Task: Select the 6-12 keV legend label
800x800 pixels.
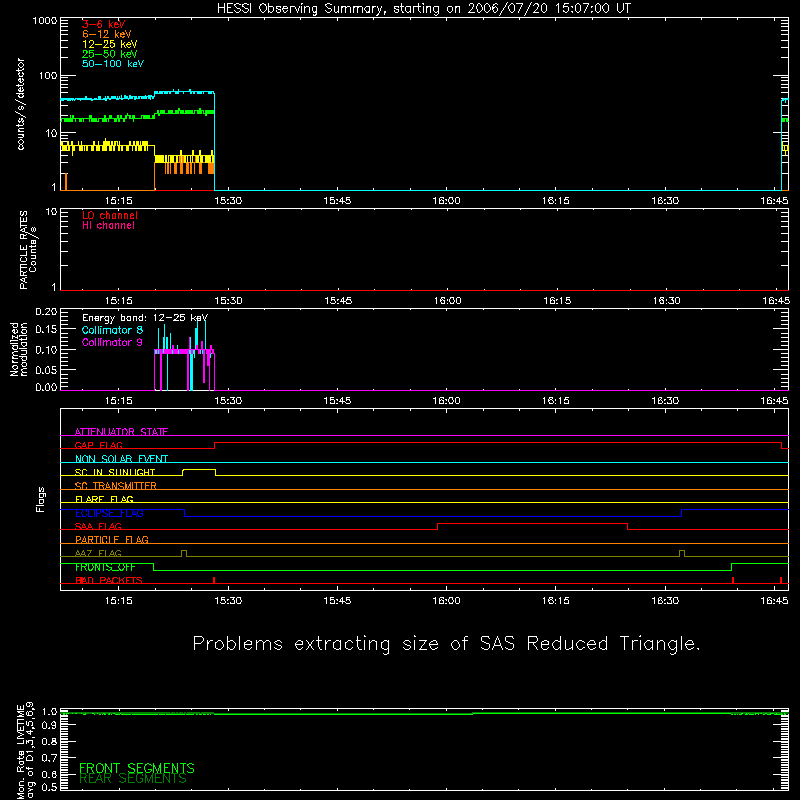Action: [x=107, y=34]
